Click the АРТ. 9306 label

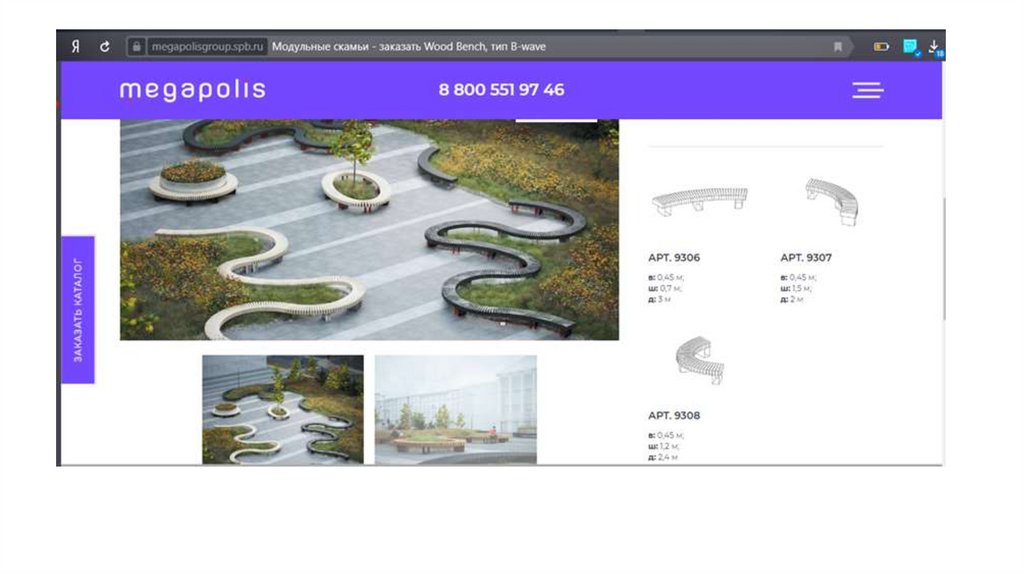[x=674, y=258]
